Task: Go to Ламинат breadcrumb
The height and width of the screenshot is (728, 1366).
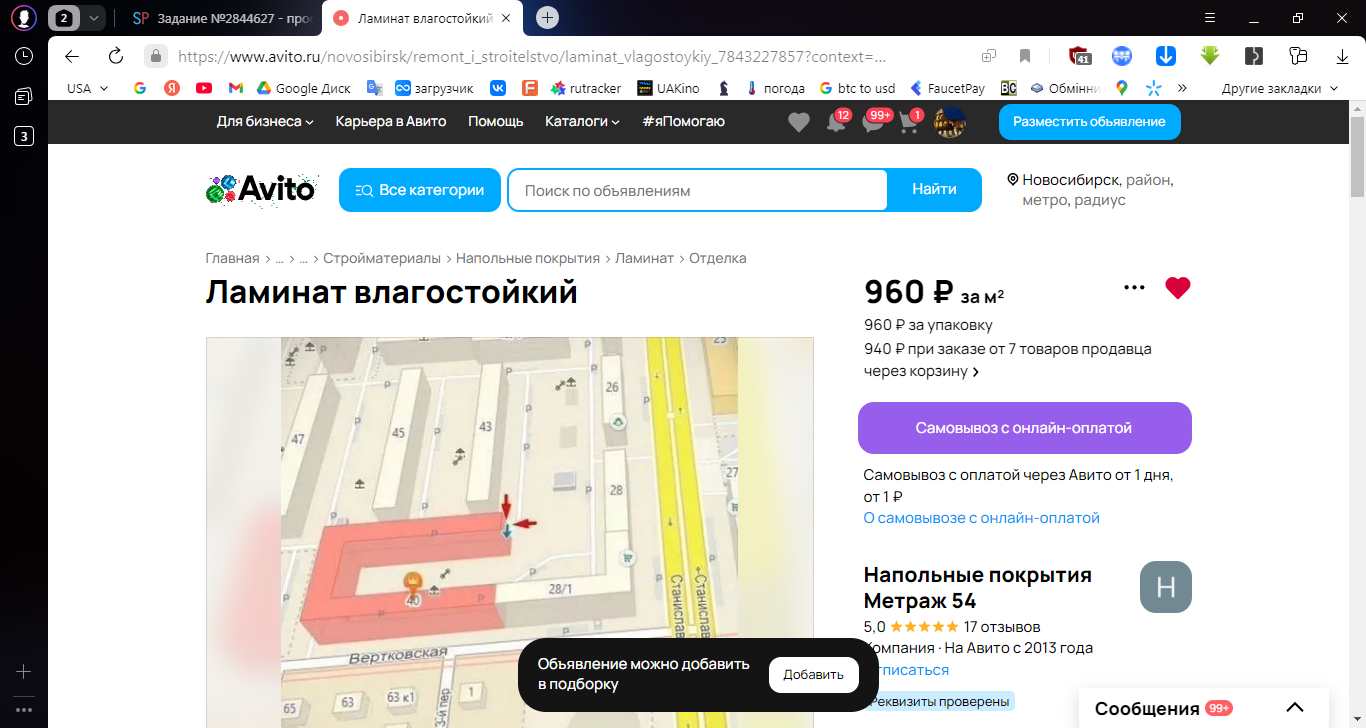Action: pyautogui.click(x=644, y=258)
